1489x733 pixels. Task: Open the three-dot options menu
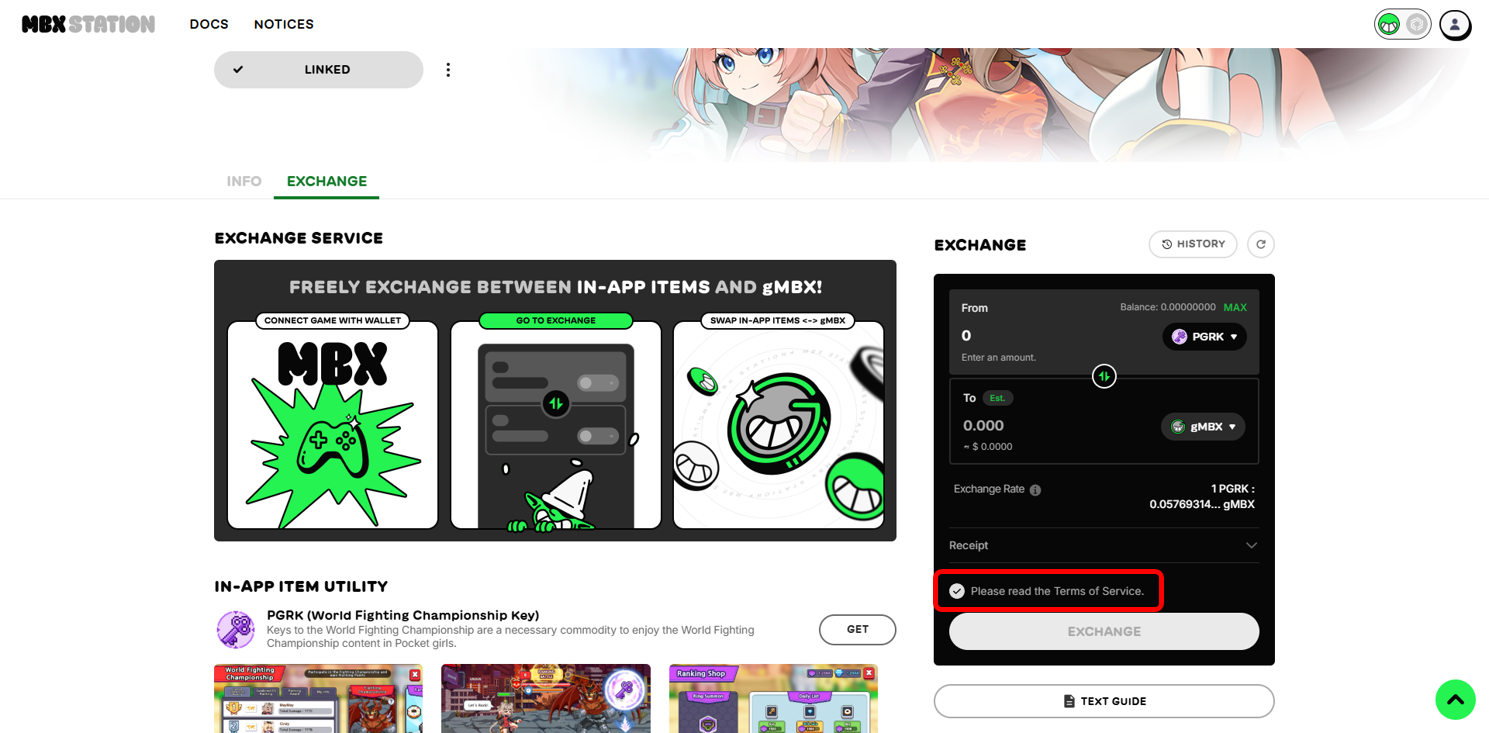[x=448, y=70]
